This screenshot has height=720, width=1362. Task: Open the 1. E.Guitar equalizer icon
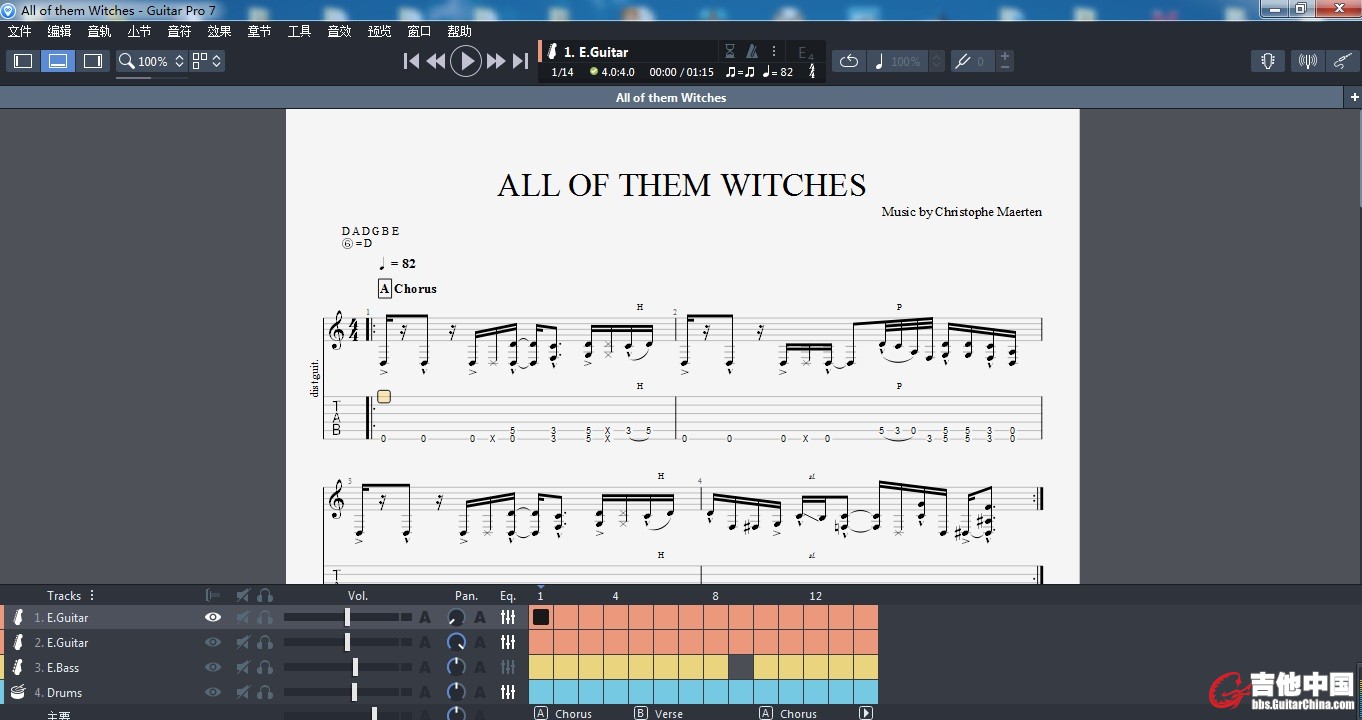click(x=508, y=617)
